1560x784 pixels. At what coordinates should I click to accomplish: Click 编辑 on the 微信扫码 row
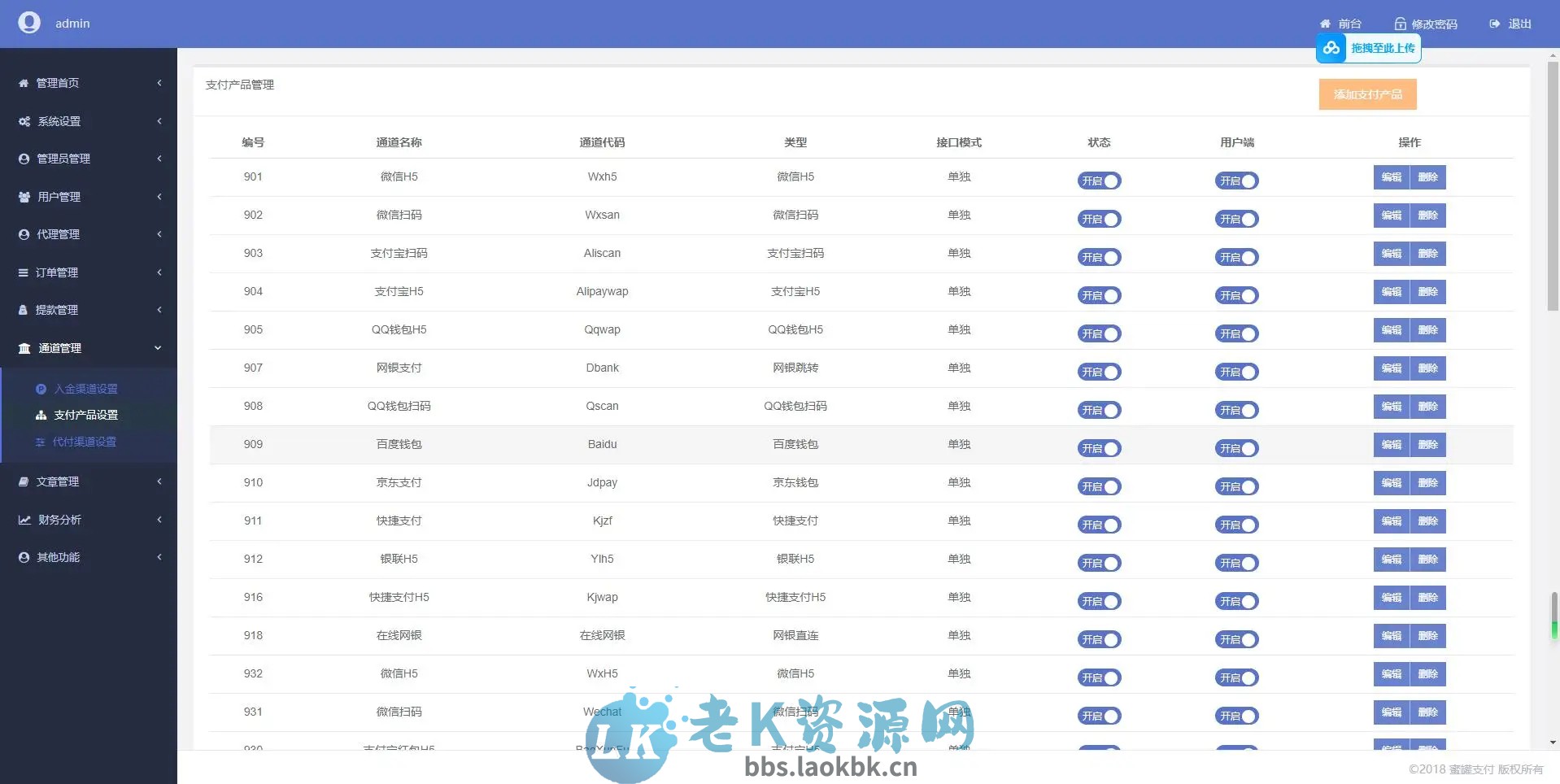[1392, 216]
